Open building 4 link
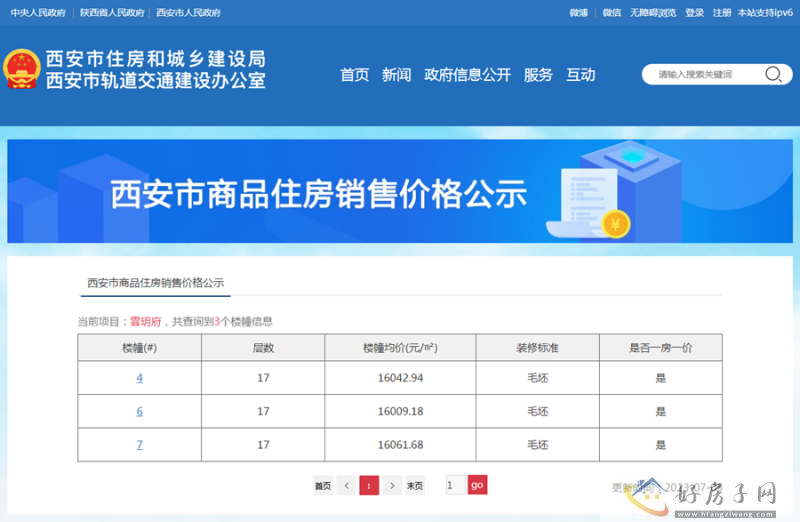 coord(139,378)
